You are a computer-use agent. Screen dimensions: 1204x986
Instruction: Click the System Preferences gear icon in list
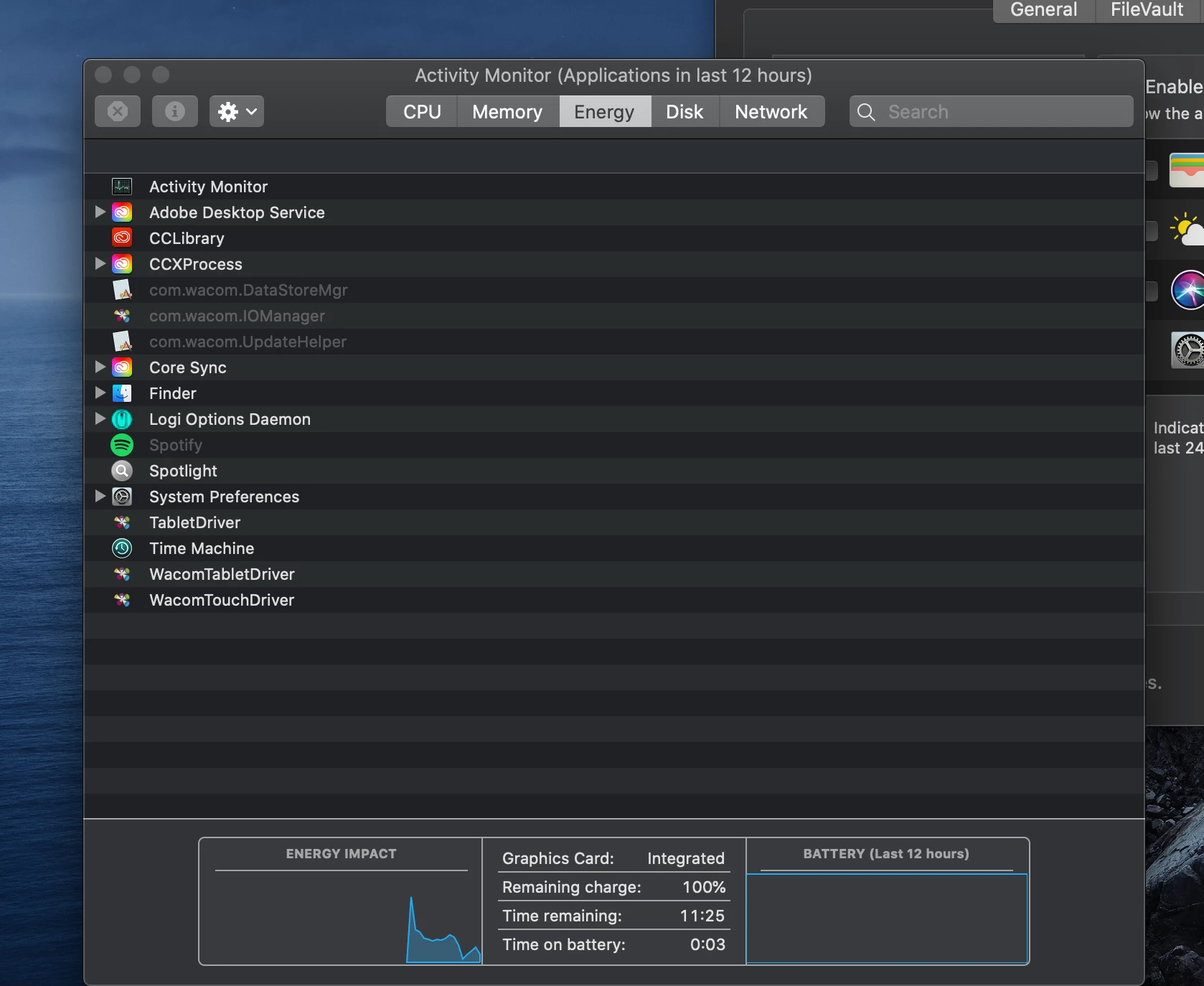pos(122,497)
